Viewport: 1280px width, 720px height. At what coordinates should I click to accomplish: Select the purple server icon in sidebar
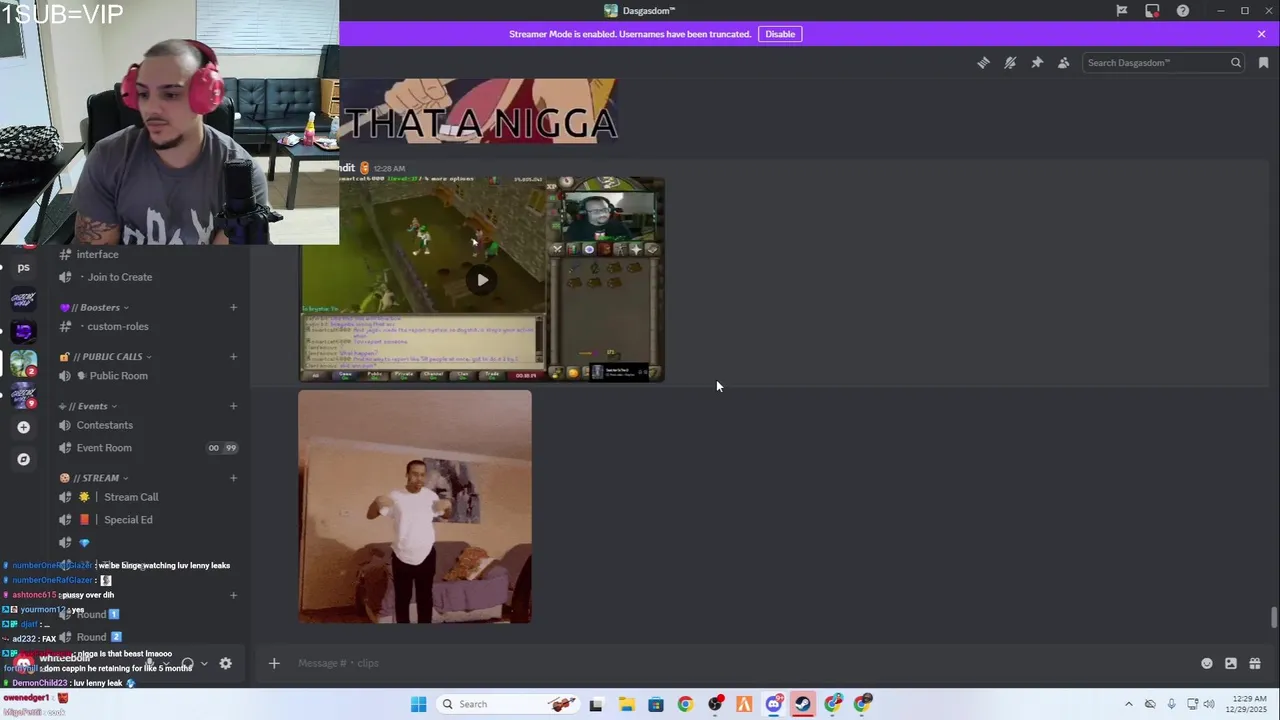point(23,331)
